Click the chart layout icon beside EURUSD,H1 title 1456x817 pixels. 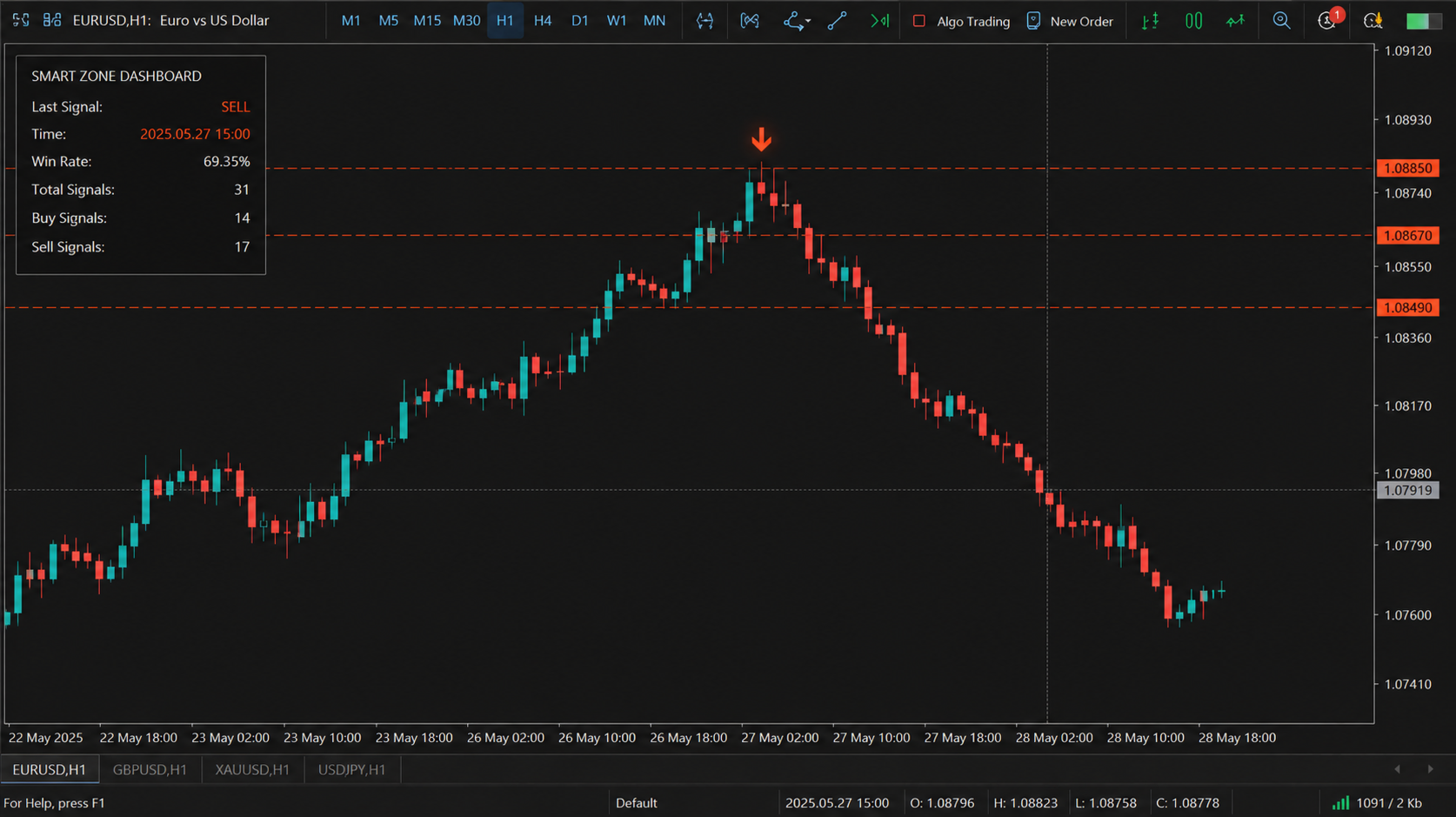pyautogui.click(x=52, y=20)
